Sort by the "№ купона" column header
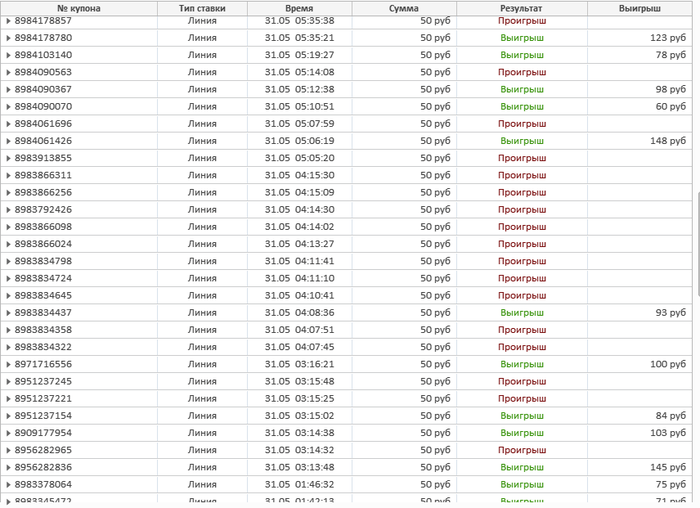This screenshot has height=508, width=700. click(79, 8)
